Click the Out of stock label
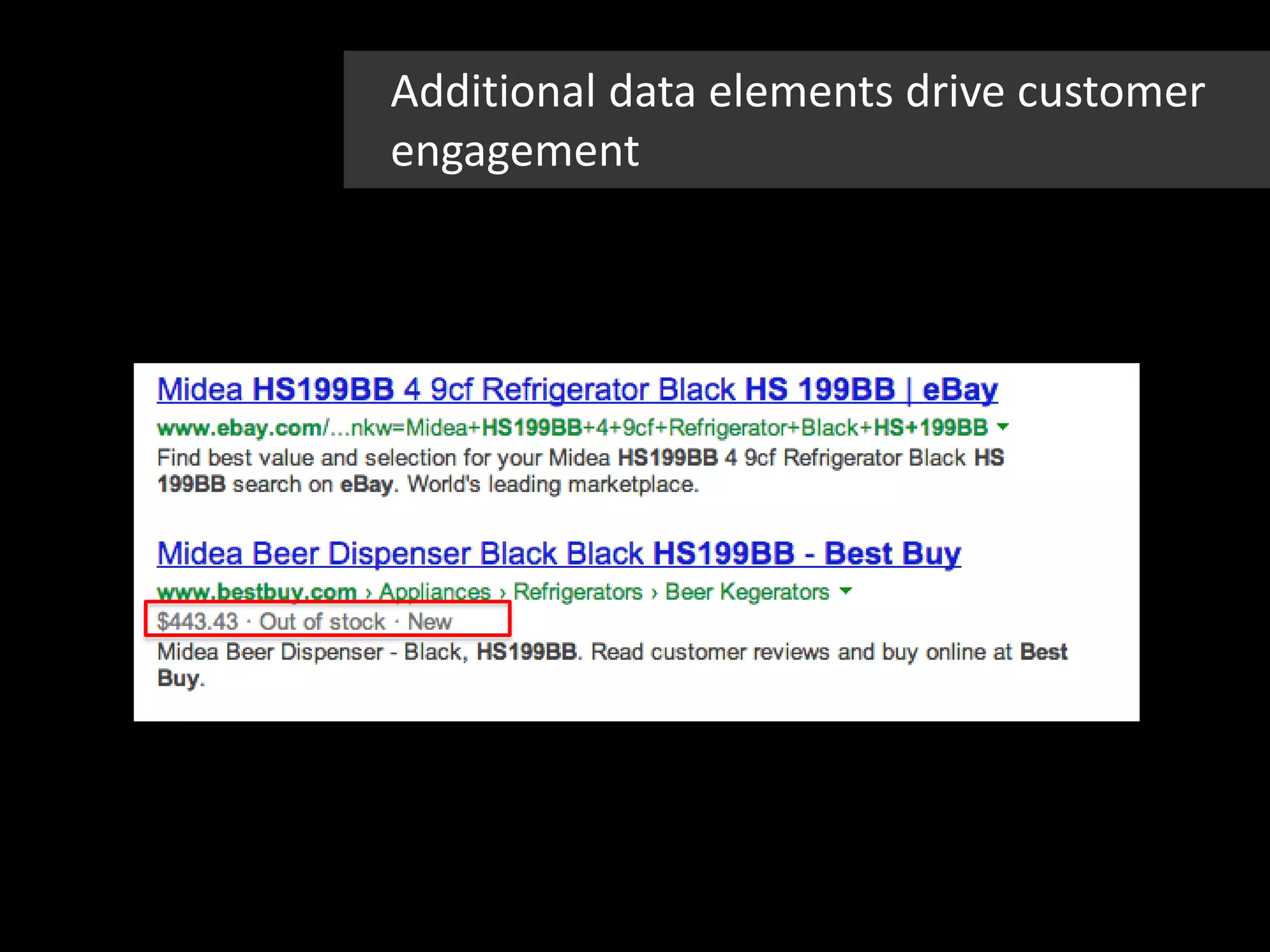Viewport: 1270px width, 952px height. coord(322,621)
